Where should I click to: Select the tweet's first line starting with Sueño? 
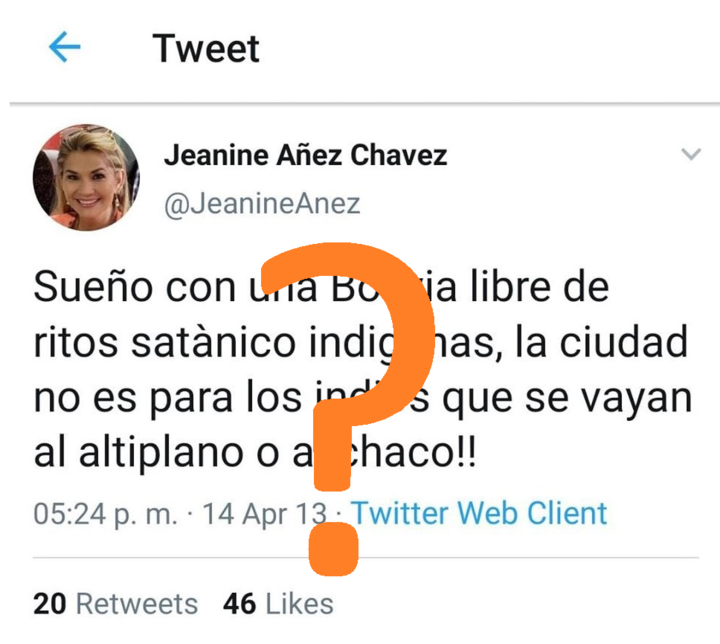(x=321, y=288)
